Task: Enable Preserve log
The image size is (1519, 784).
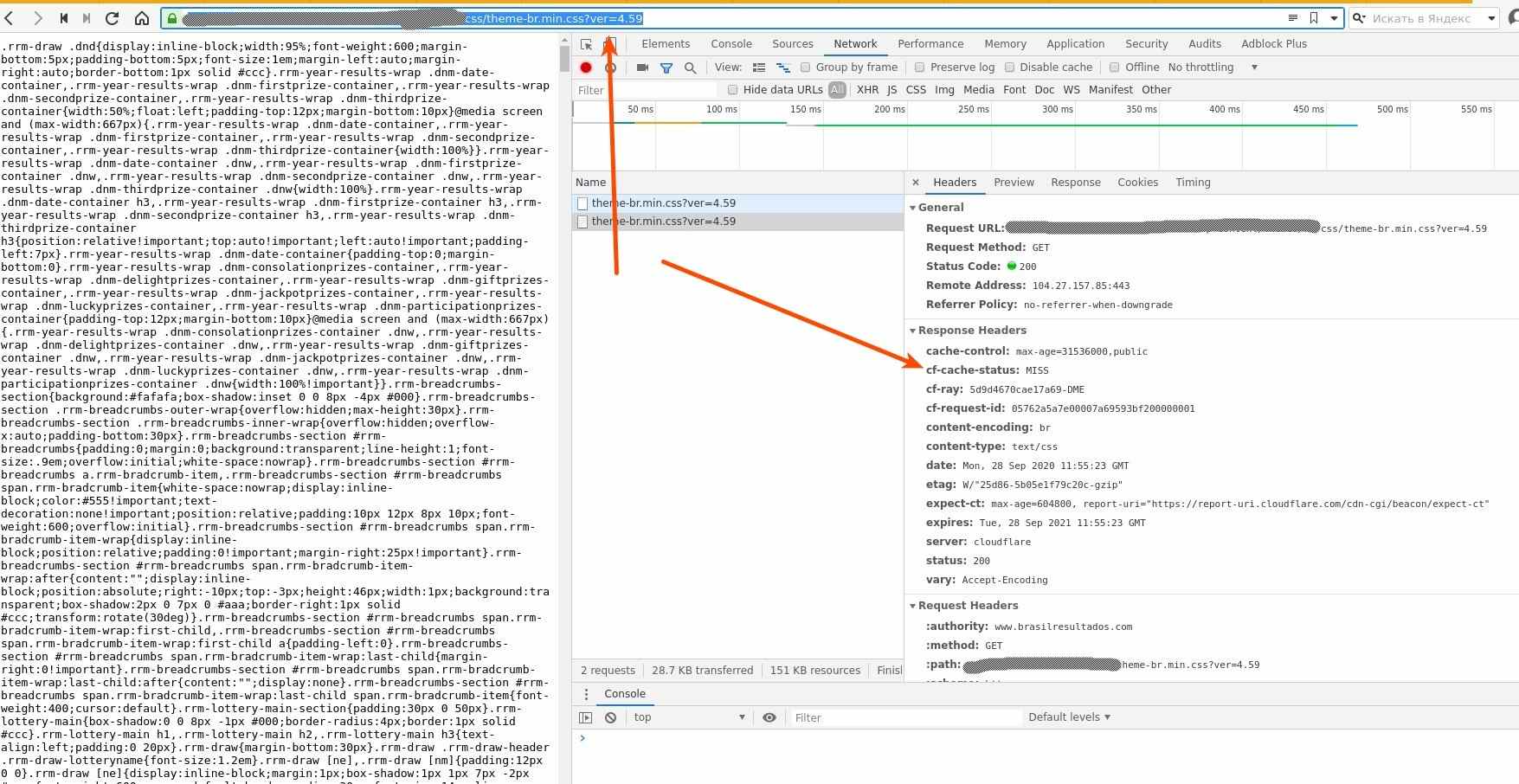Action: tap(919, 67)
